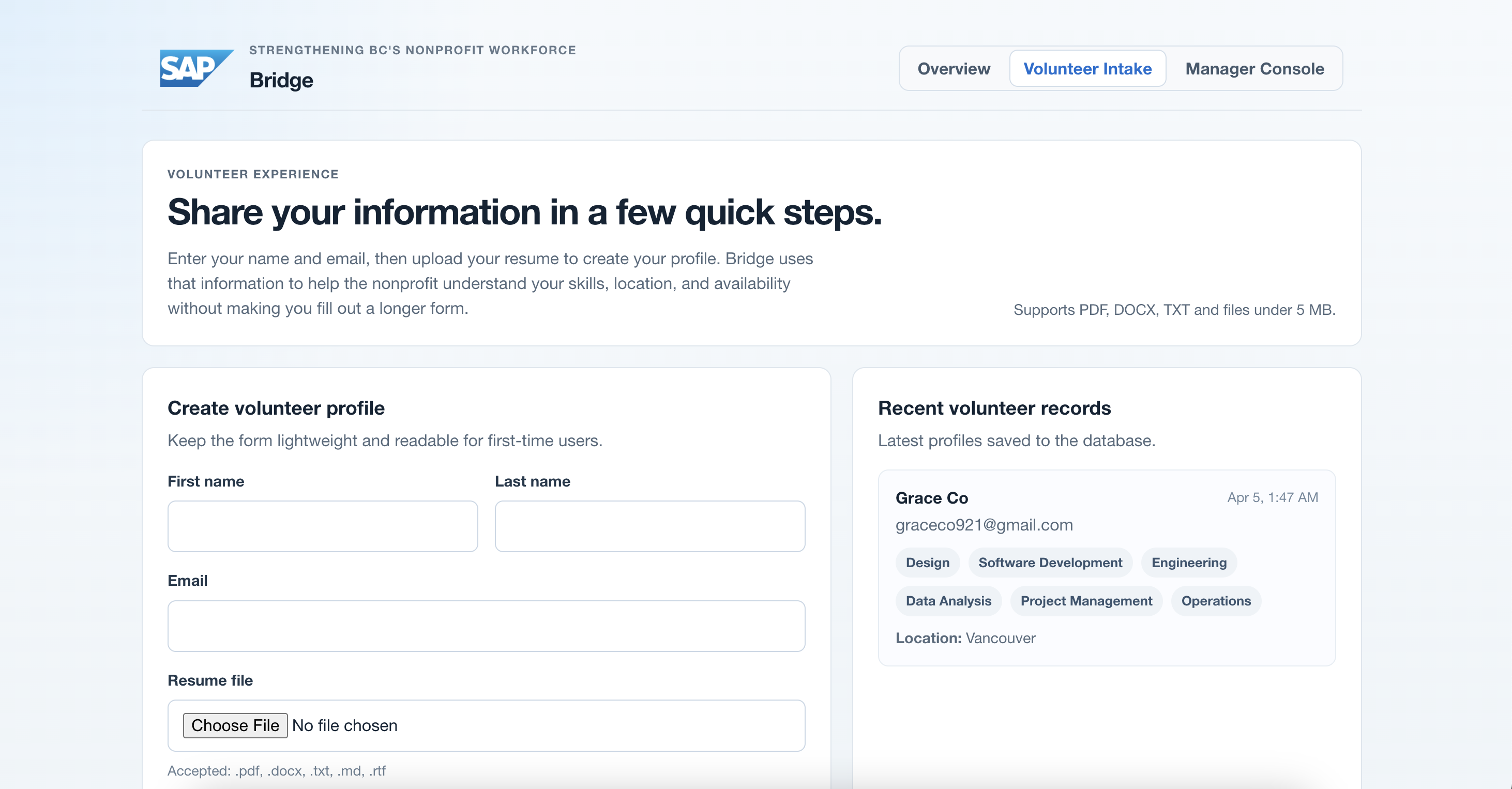Focus the Last name input field
This screenshot has width=1512, height=789.
pyautogui.click(x=649, y=526)
